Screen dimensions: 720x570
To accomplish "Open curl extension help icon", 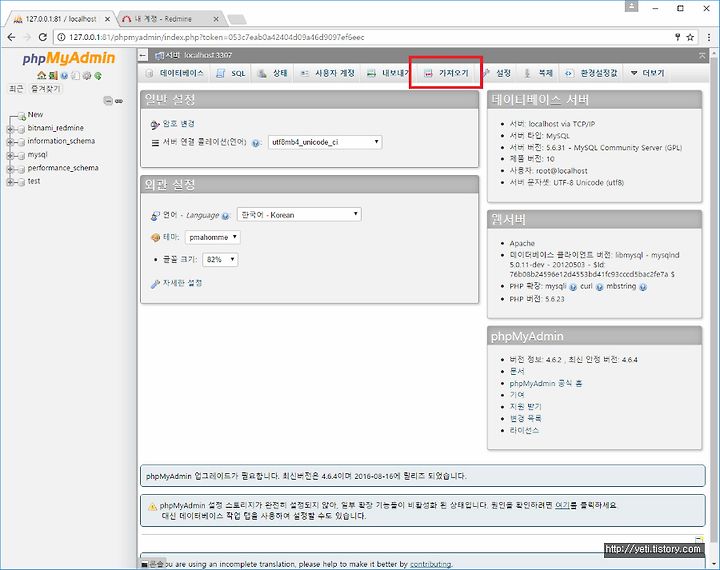I will [600, 287].
